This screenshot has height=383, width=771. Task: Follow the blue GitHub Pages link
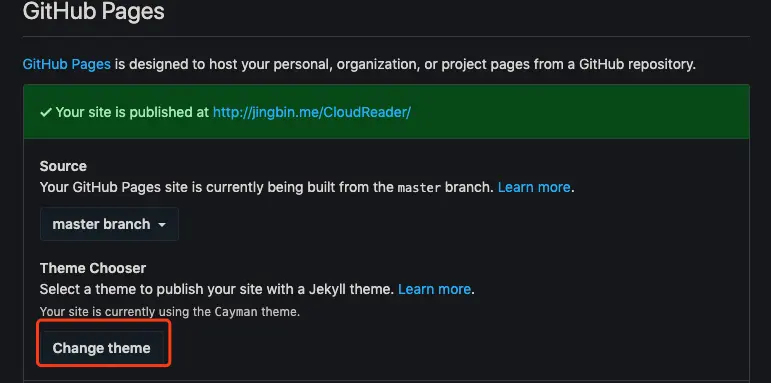66,64
